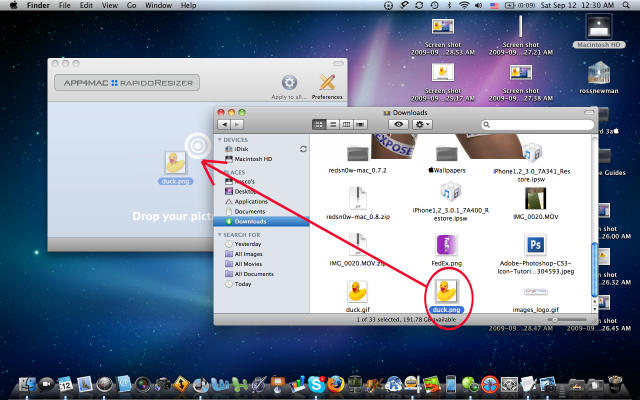Open rossnewman folder on desktop
The image size is (640, 400).
coord(599,78)
